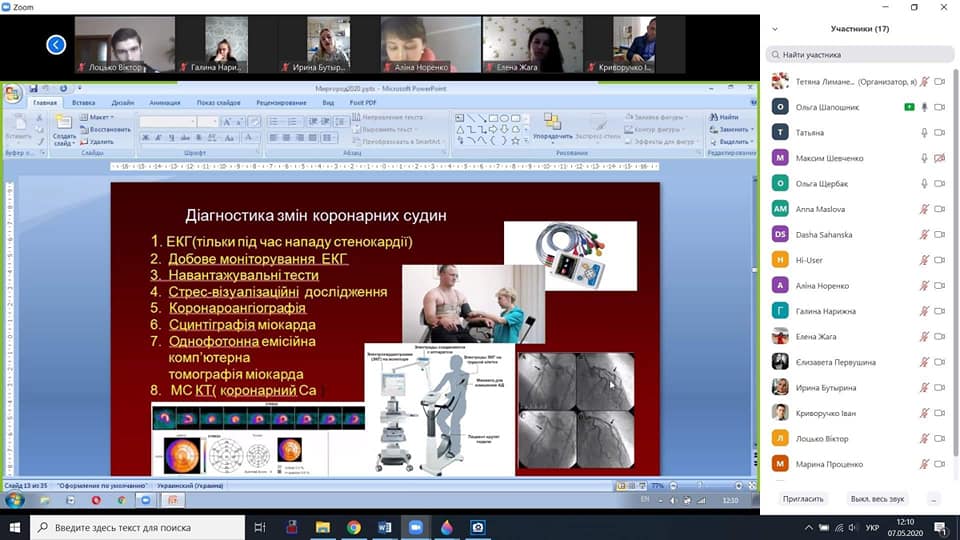The width and height of the screenshot is (960, 540).
Task: Collapse the Участники panel chevron
Action: [775, 29]
